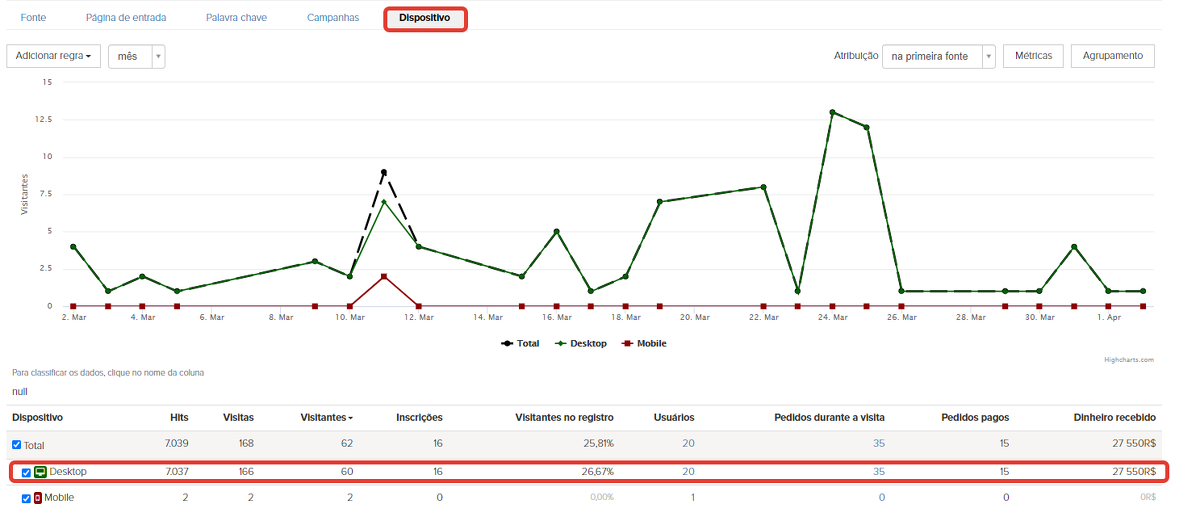Click the Agrupamento button
Image resolution: width=1200 pixels, height=521 pixels.
1112,56
